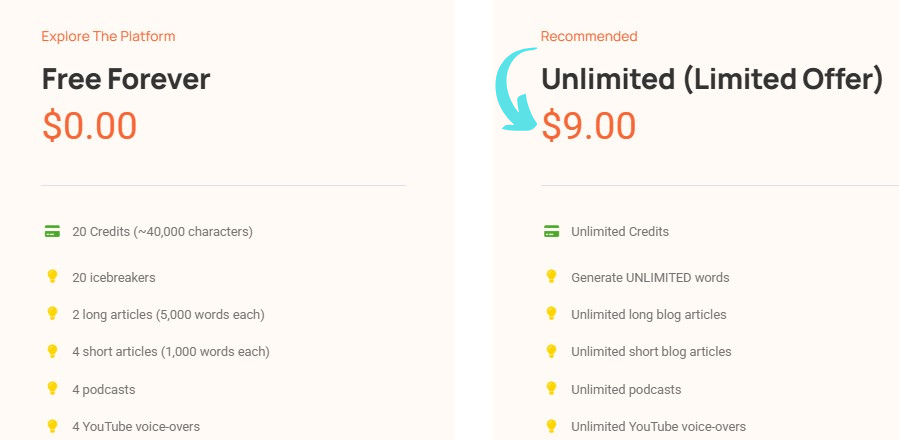The image size is (899, 440).
Task: Click the $0.00 price
Action: (x=89, y=126)
